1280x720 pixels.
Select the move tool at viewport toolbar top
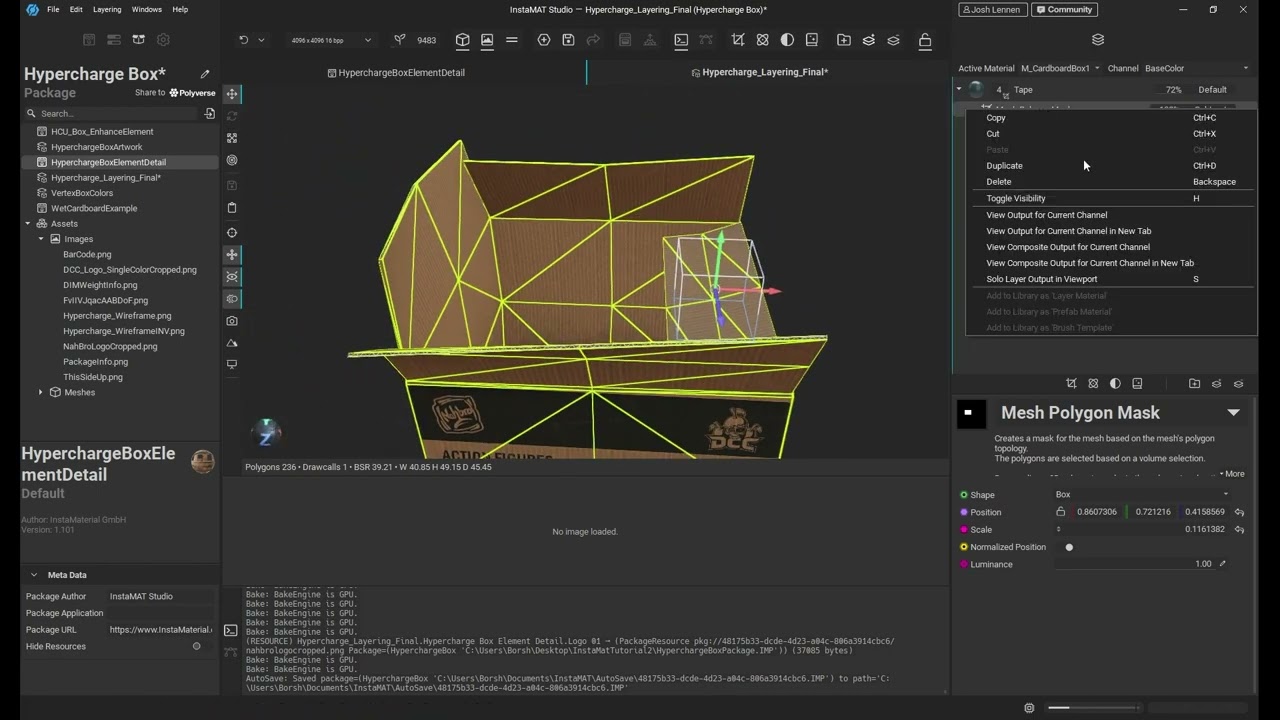(x=232, y=94)
